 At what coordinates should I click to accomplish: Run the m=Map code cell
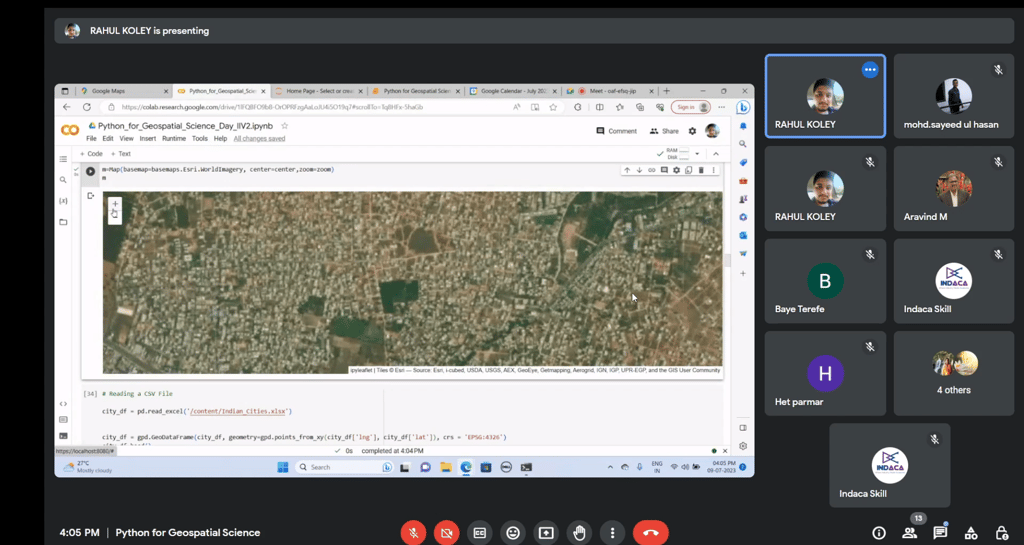pos(91,172)
